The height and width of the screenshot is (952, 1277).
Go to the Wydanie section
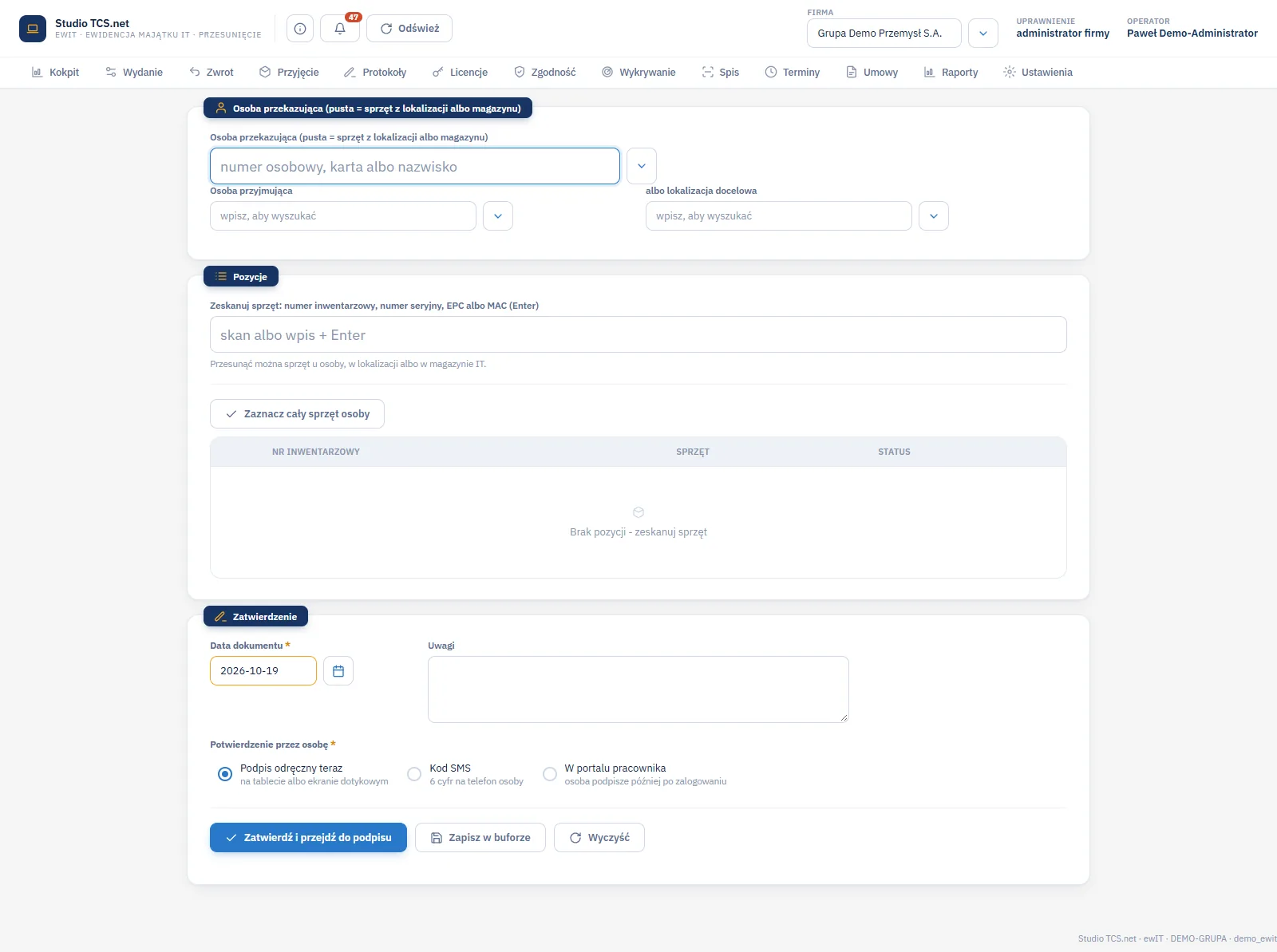coord(134,73)
